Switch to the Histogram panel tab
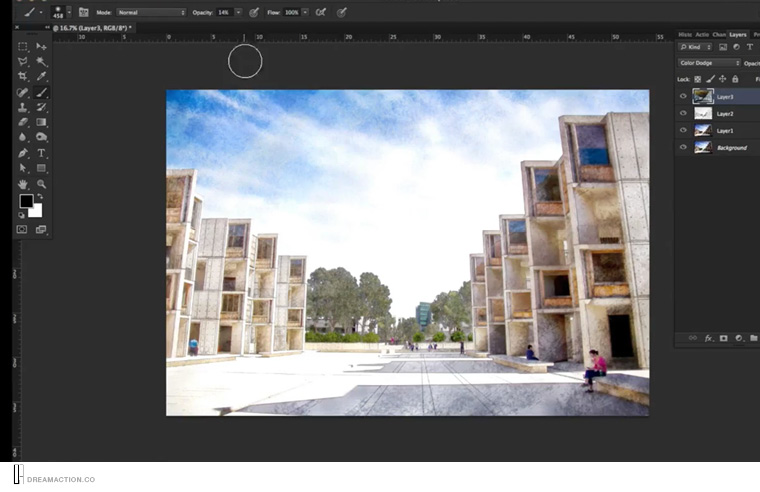Screen dimensions: 760x492 [685, 34]
